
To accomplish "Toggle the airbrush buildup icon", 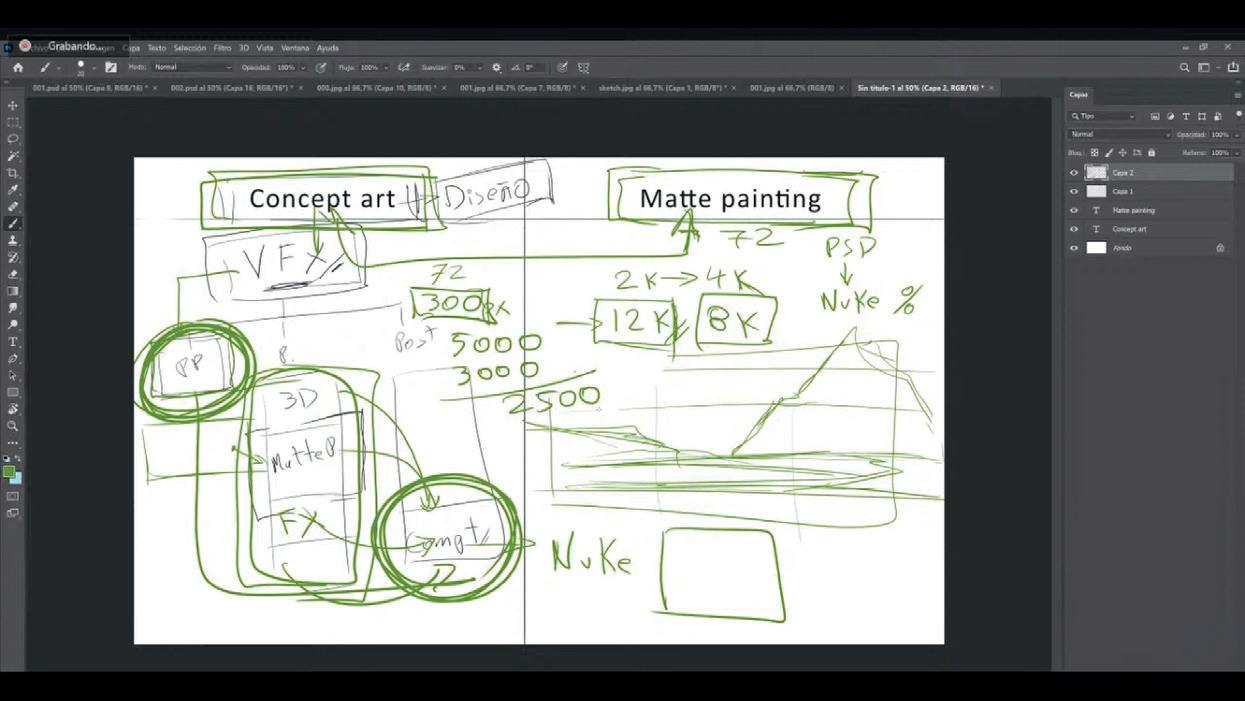I will [404, 68].
